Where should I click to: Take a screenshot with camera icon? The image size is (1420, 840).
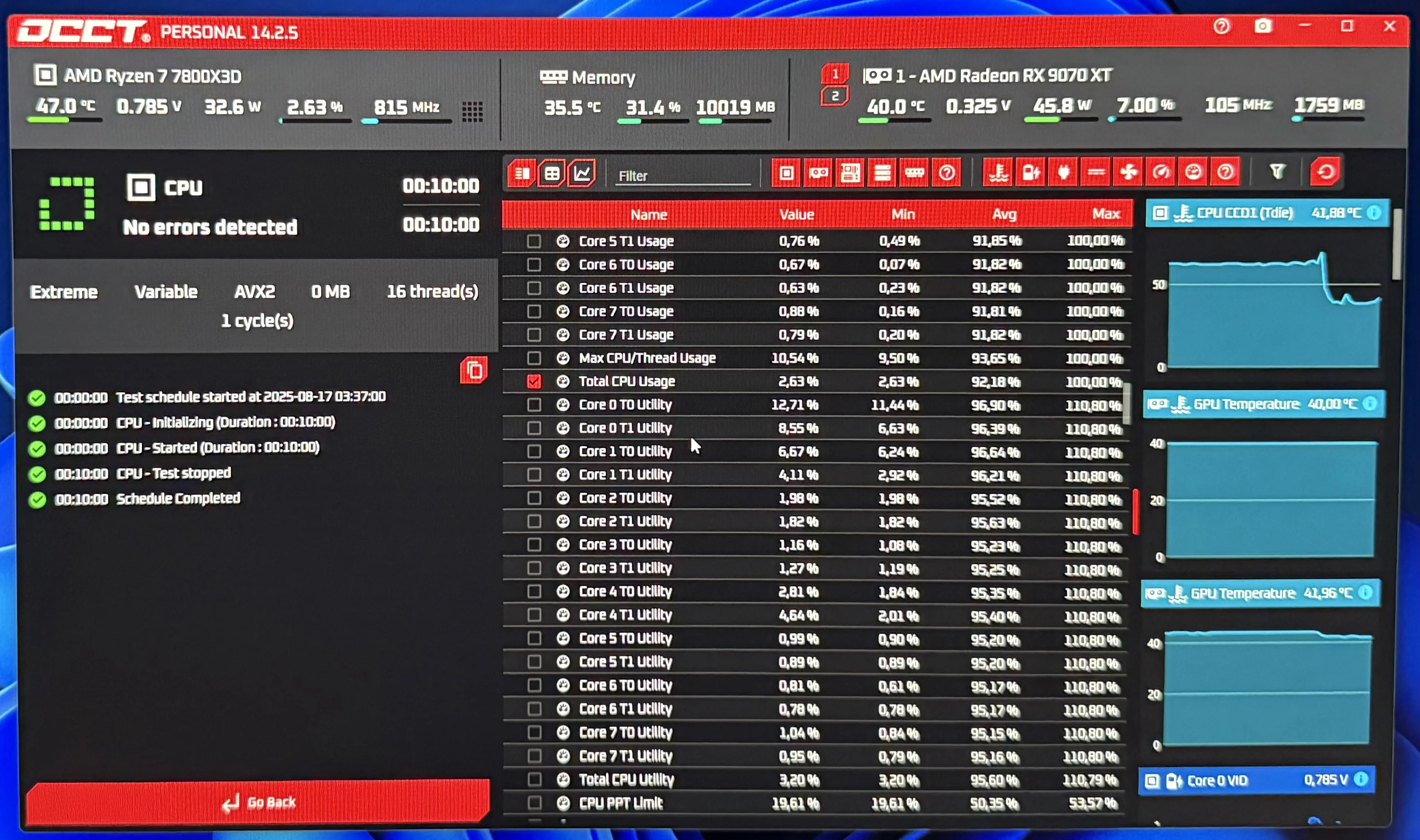click(1263, 26)
